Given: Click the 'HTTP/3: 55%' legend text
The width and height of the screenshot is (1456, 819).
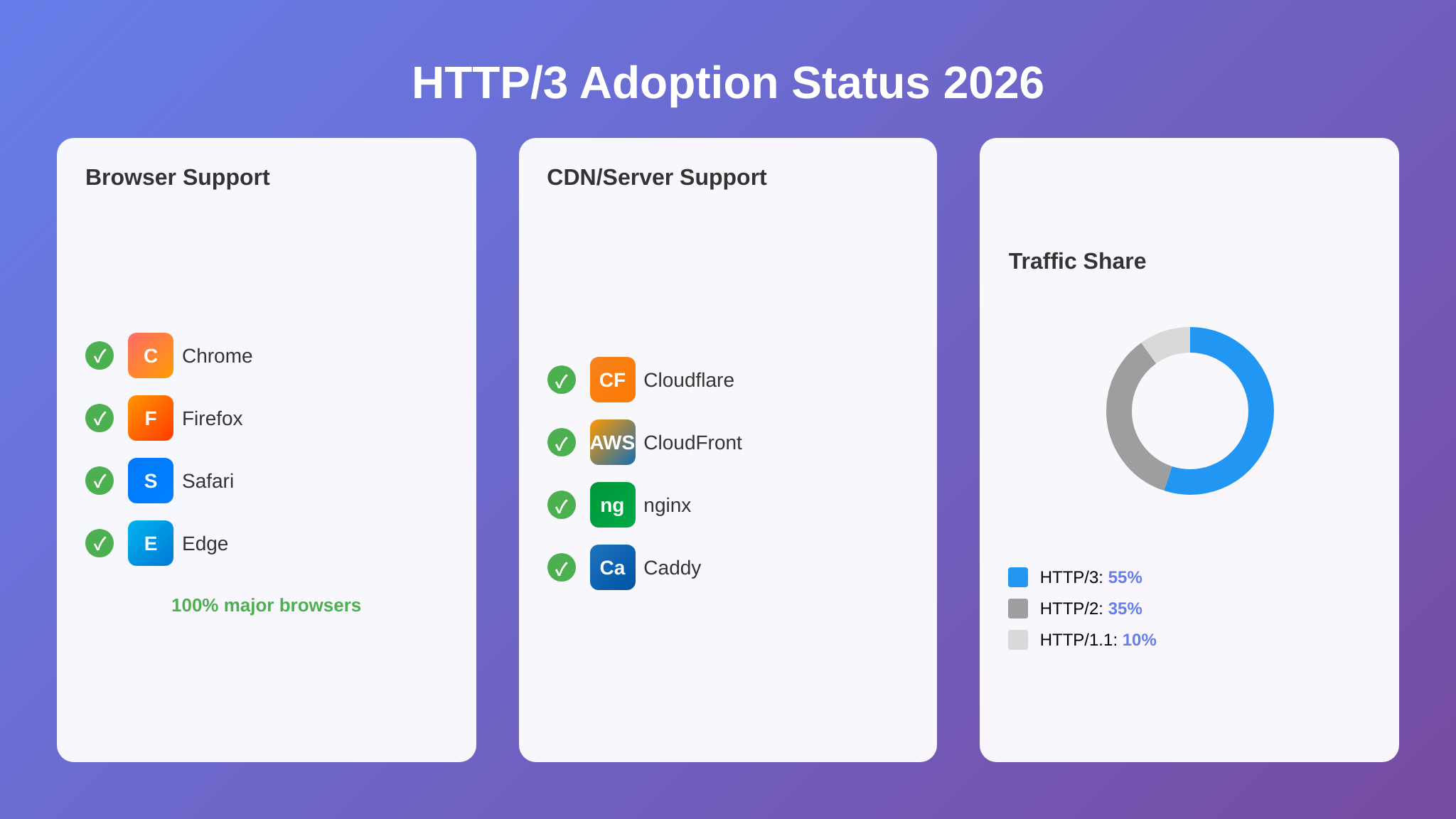Looking at the screenshot, I should tap(1091, 577).
